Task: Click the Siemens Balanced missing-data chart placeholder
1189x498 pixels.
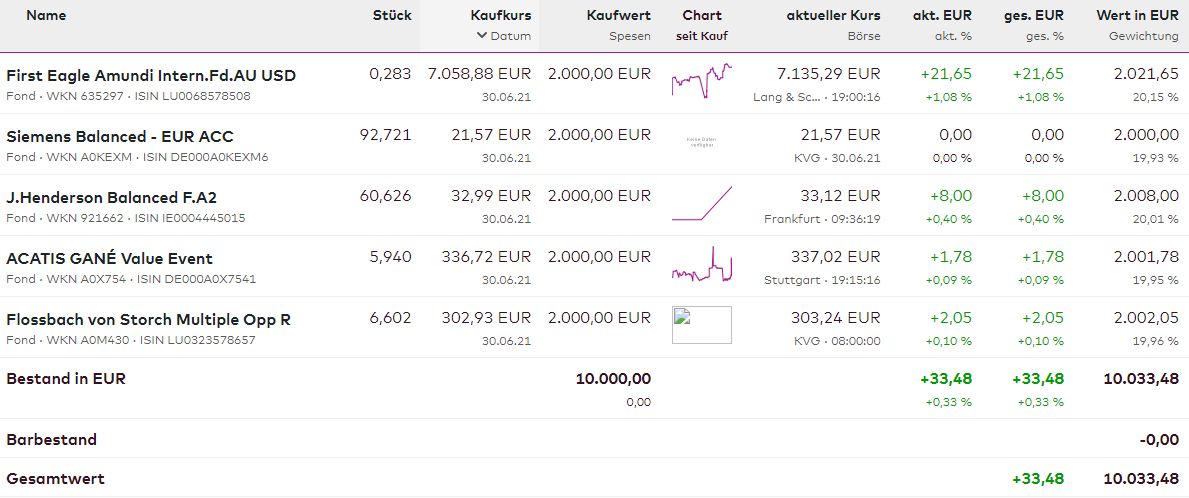Action: [701, 142]
